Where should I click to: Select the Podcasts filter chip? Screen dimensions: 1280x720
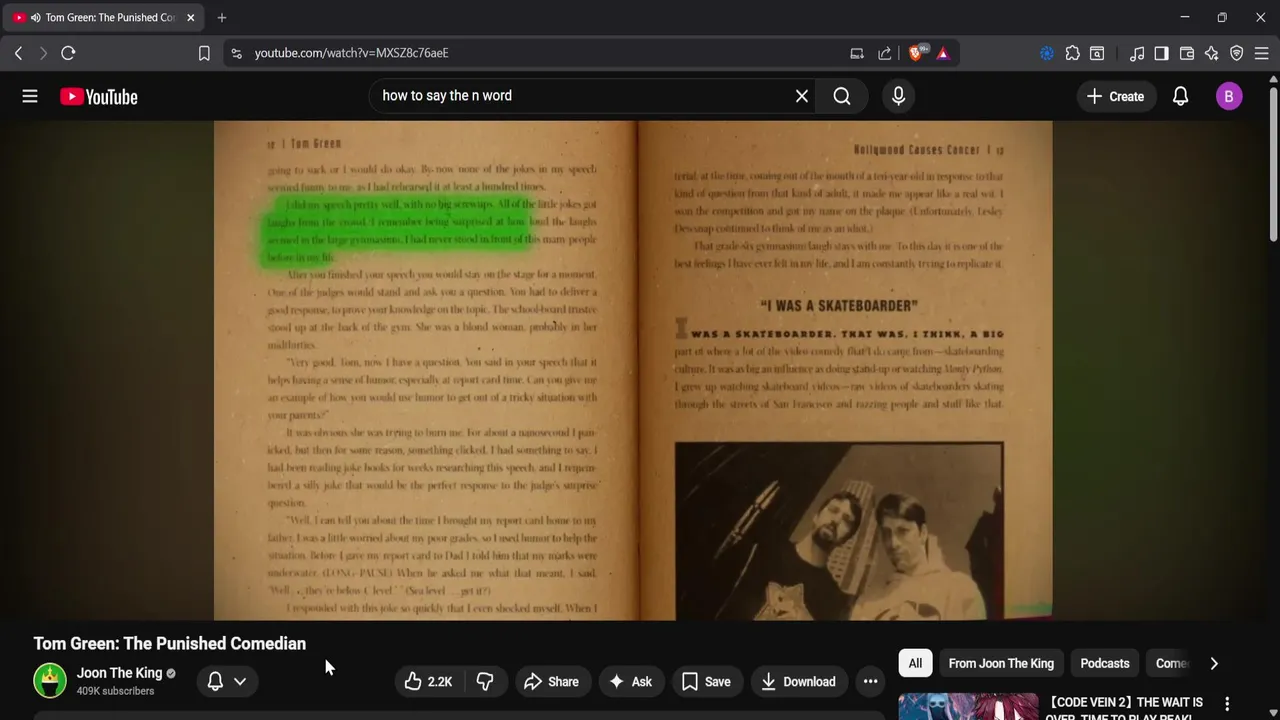1105,663
